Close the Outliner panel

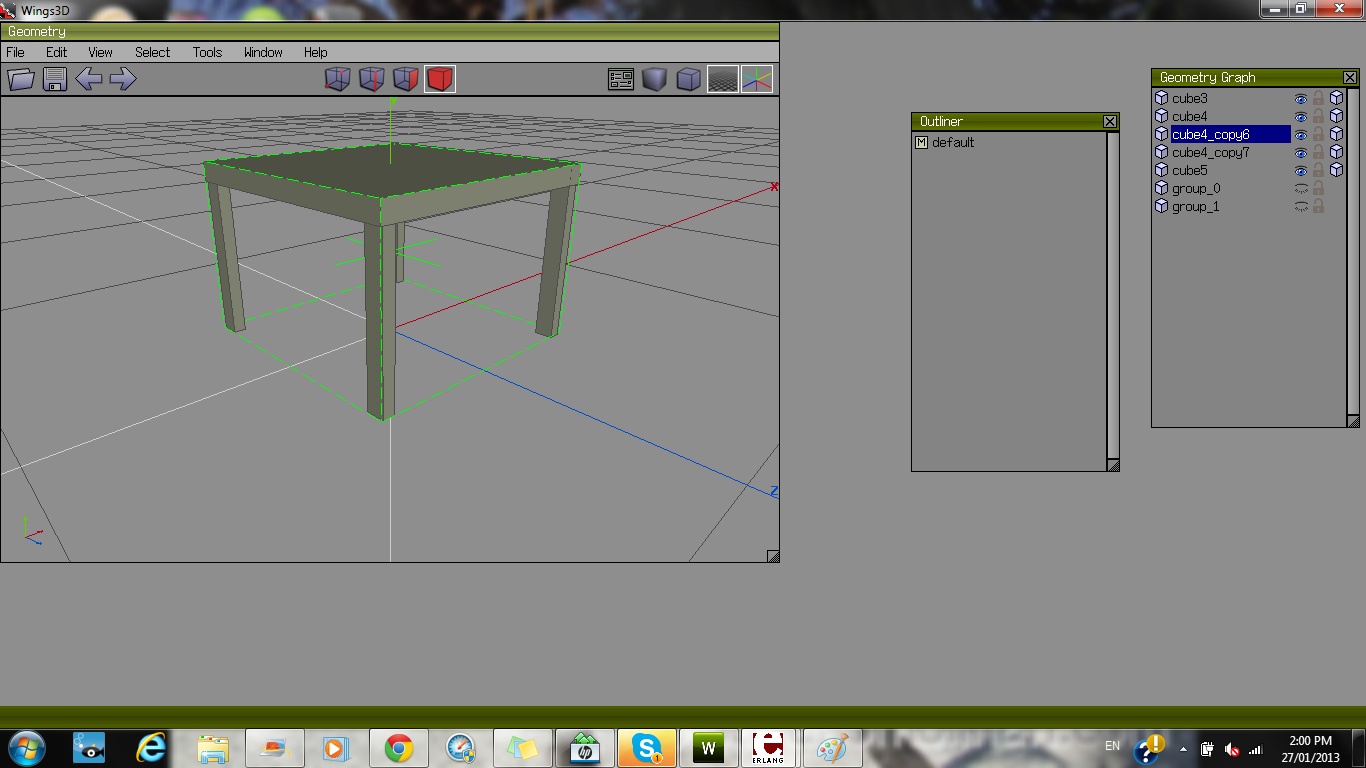click(1110, 121)
